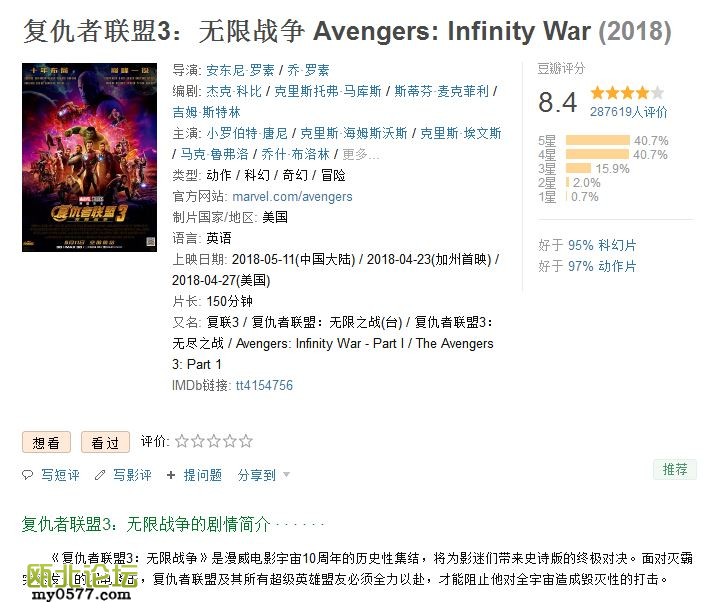The height and width of the screenshot is (608, 721).
Task: Mark movie as 看过 (watched)
Action: tap(105, 442)
